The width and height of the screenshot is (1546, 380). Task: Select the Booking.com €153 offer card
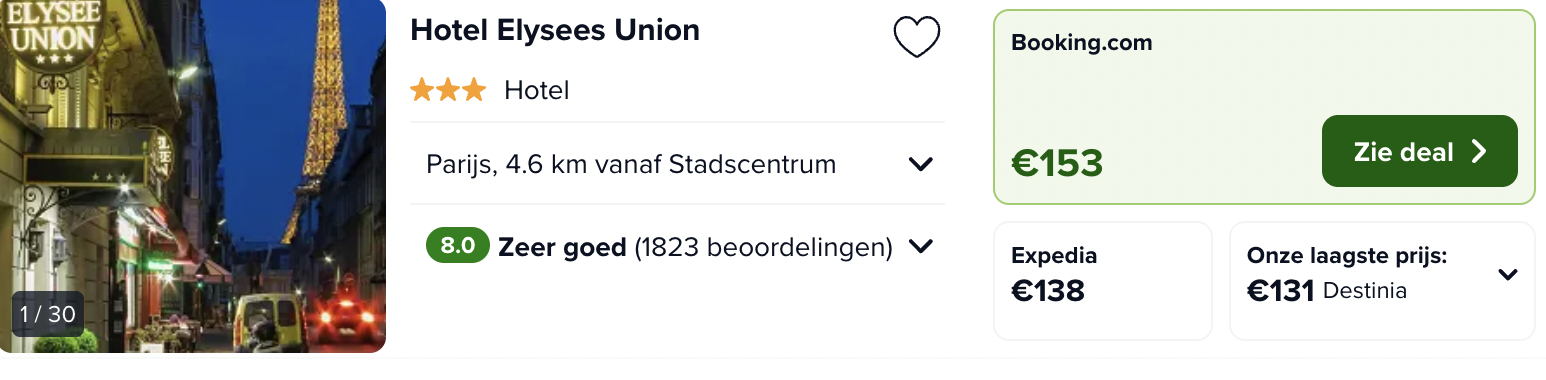coord(1264,107)
